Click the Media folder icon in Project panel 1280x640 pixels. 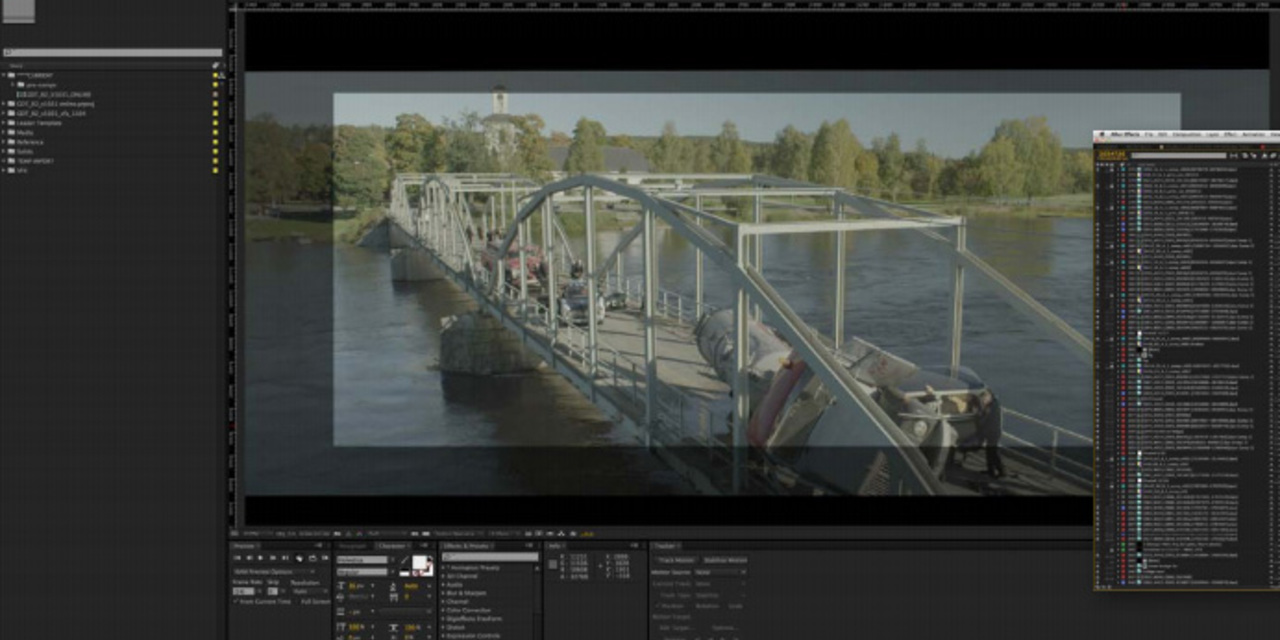[12, 132]
